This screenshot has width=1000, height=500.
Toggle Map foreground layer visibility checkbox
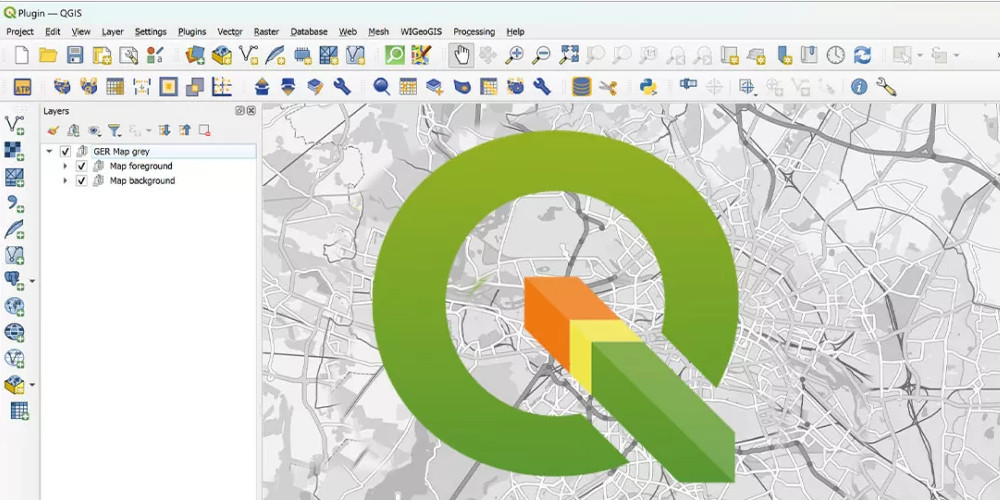pyautogui.click(x=81, y=166)
